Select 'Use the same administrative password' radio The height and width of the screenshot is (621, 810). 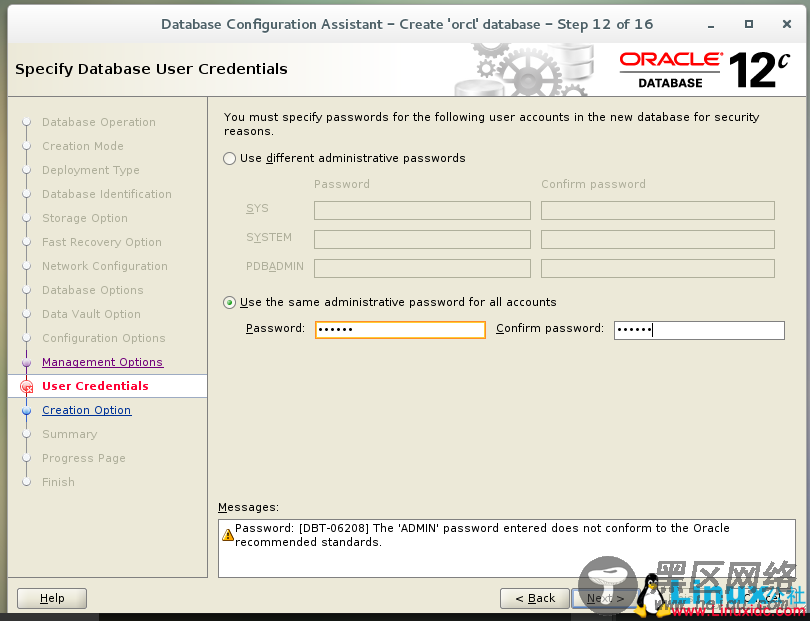click(x=229, y=302)
